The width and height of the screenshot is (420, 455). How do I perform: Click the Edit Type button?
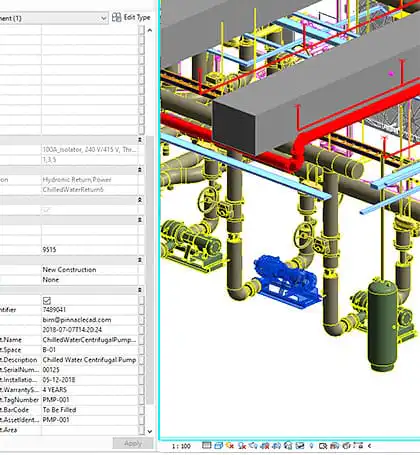(x=131, y=17)
